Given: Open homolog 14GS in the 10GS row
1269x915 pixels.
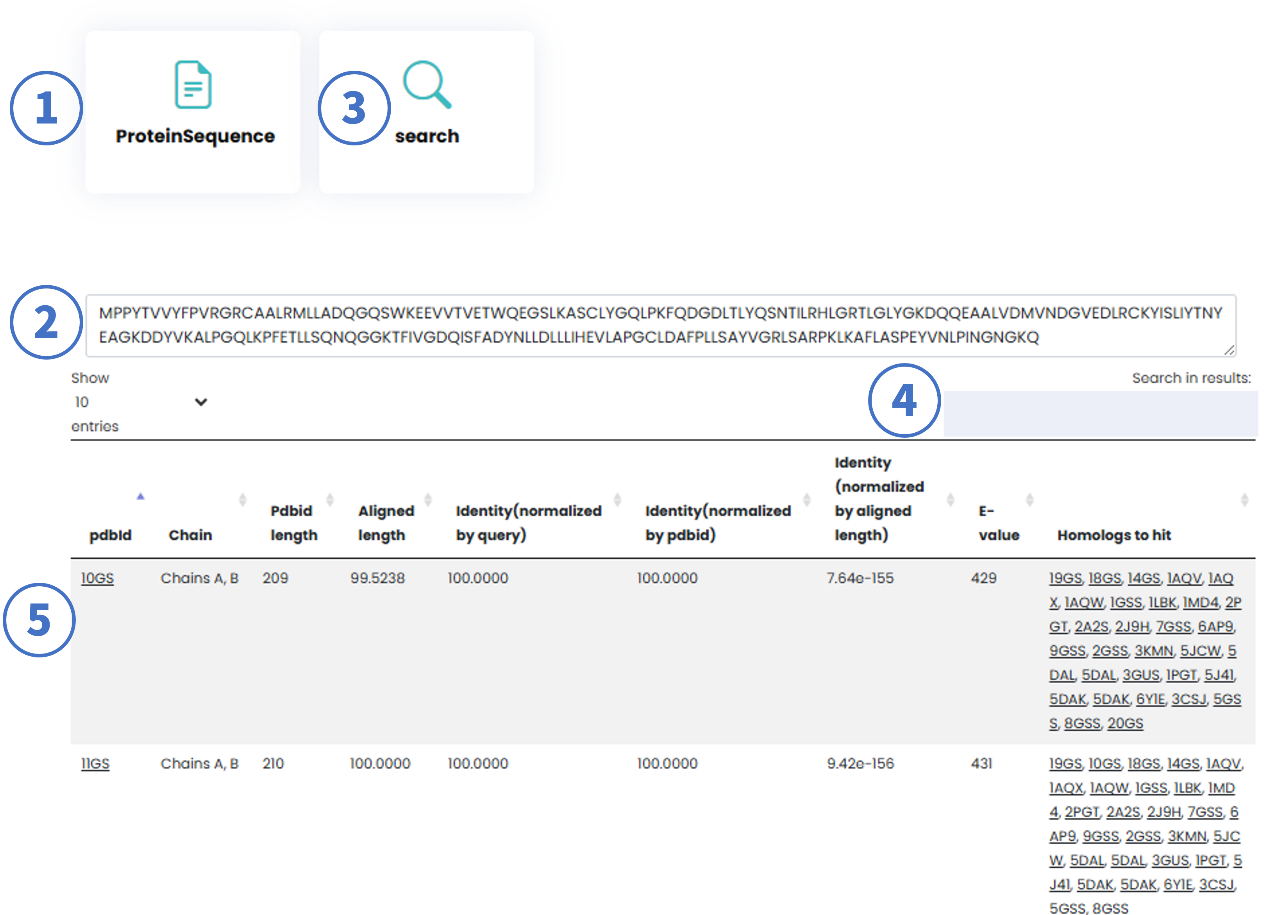Looking at the screenshot, I should pos(1144,579).
